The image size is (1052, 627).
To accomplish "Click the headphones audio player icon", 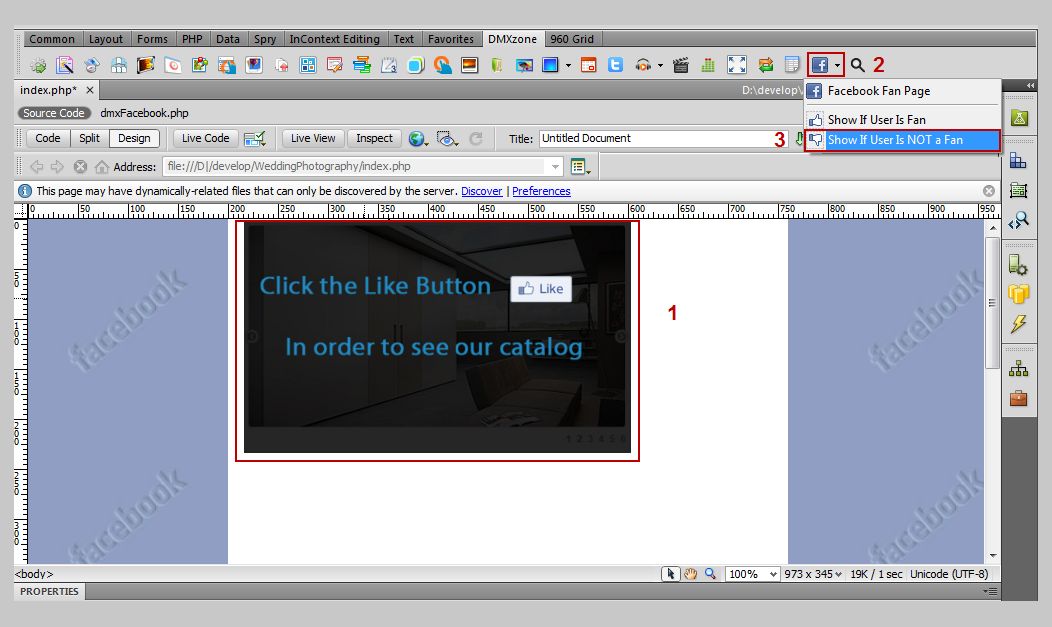I will pyautogui.click(x=643, y=65).
